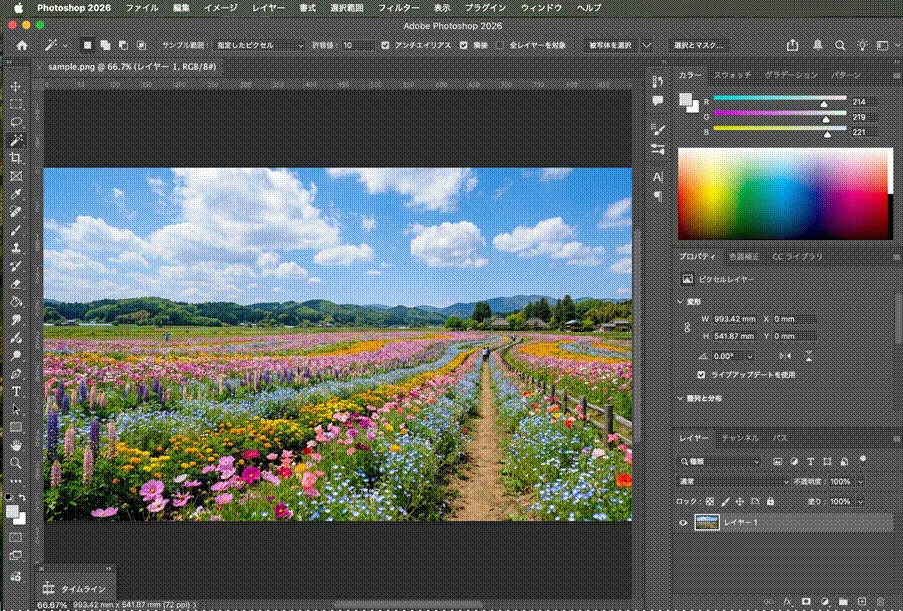Screen dimensions: 903x611
Task: Toggle the アンチエイリアス checkbox in options bar
Action: (x=384, y=44)
